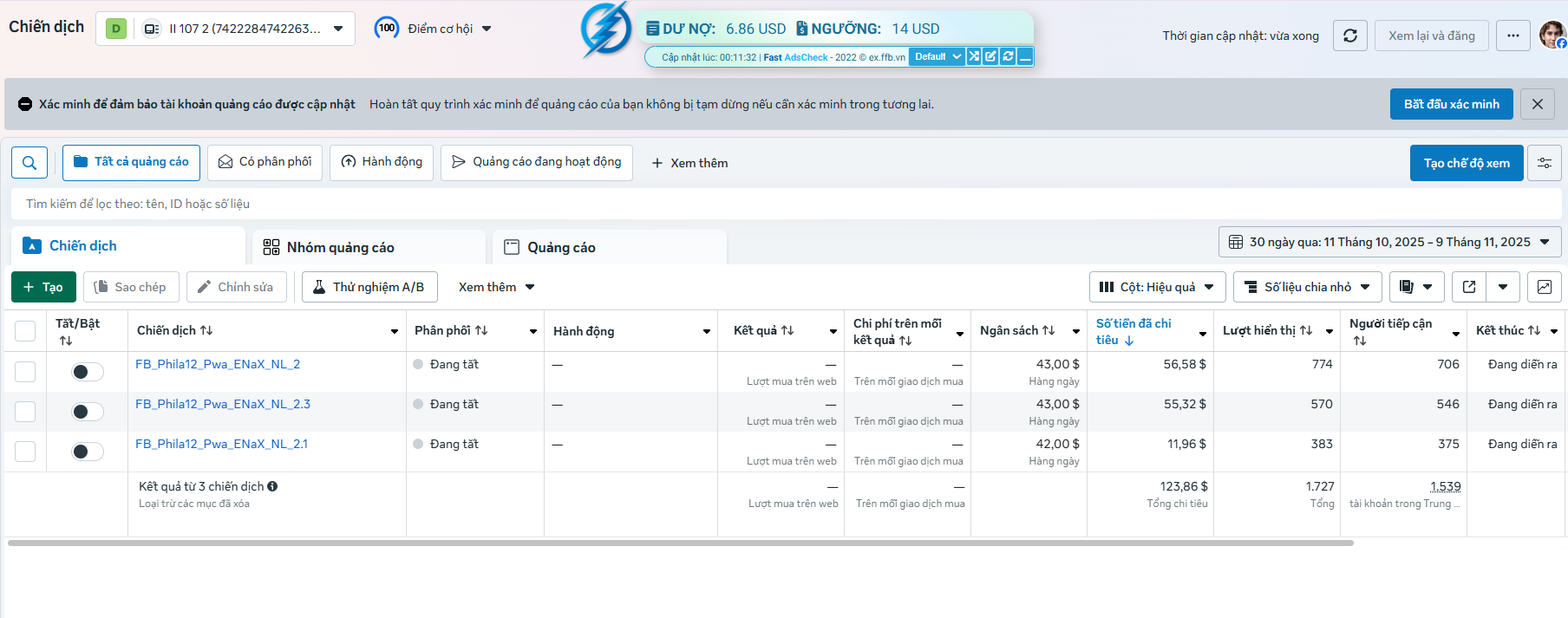The width and height of the screenshot is (1568, 618).
Task: Minimize the Fast AdsCheck widget bar
Action: tap(1025, 56)
